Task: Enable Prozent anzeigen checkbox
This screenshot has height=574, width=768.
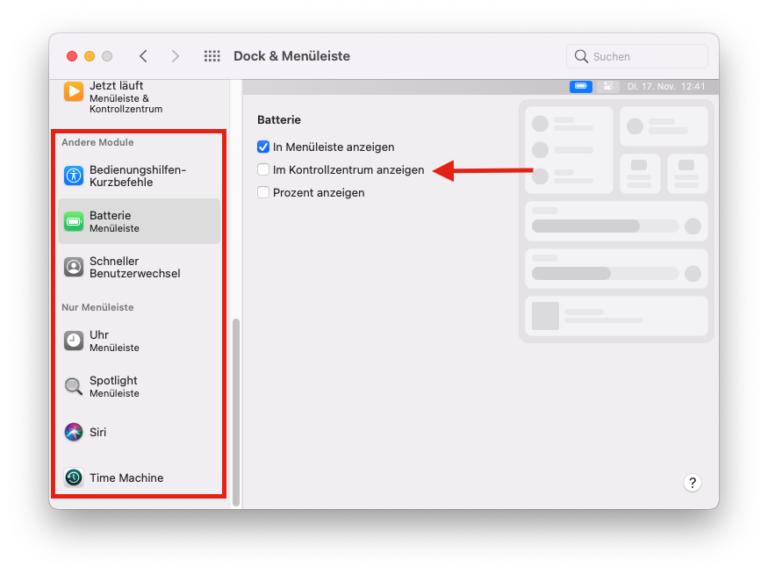Action: [x=263, y=192]
